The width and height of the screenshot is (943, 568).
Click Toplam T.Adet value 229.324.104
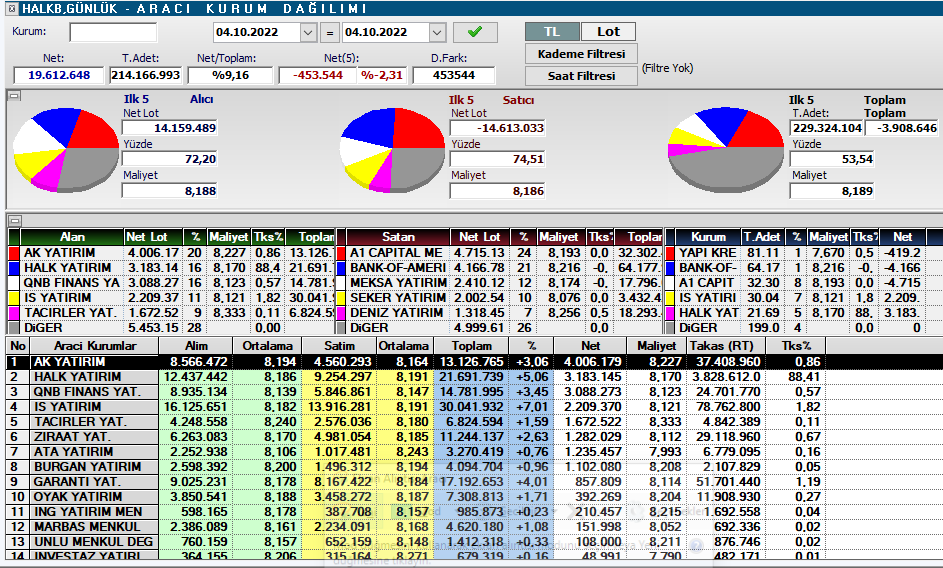[827, 128]
